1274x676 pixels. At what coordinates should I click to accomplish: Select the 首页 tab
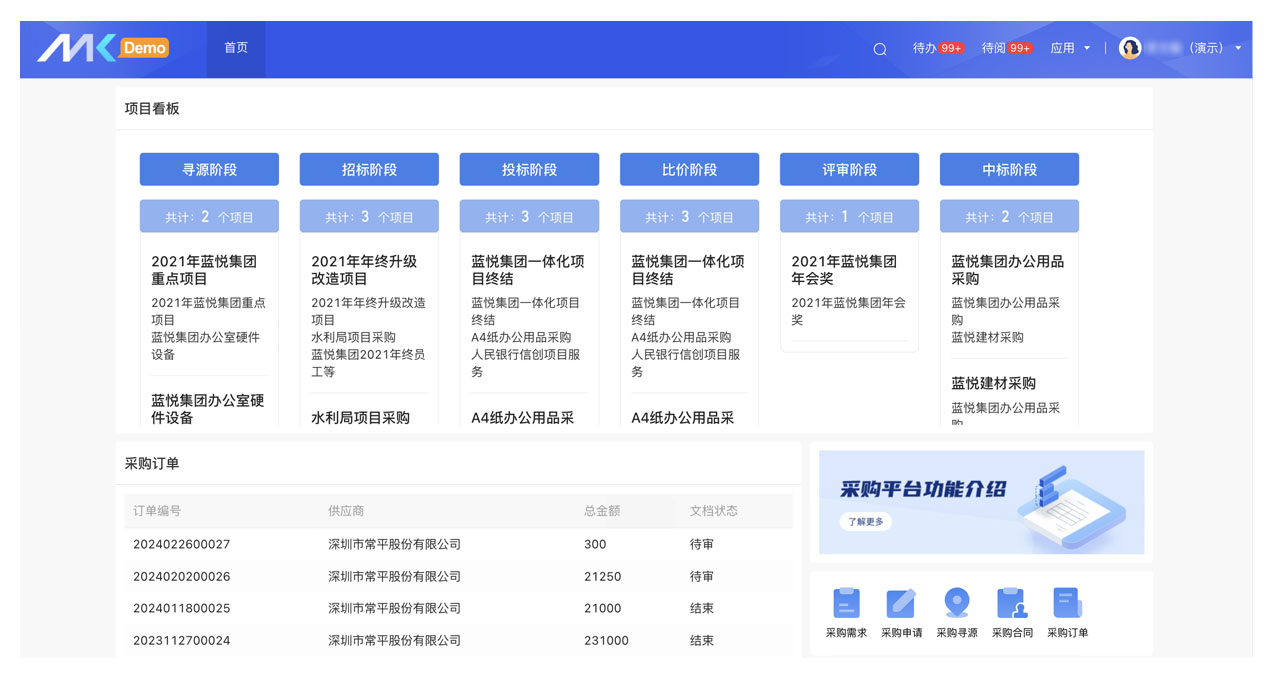click(x=236, y=48)
